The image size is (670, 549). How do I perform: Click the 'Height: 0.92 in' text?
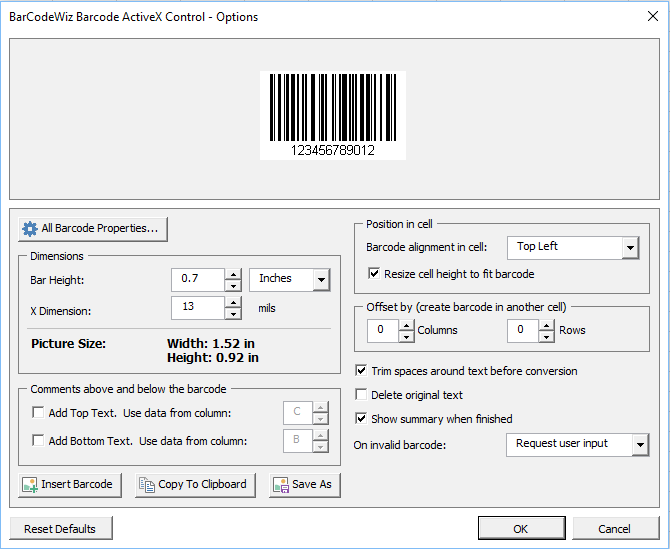(x=213, y=358)
